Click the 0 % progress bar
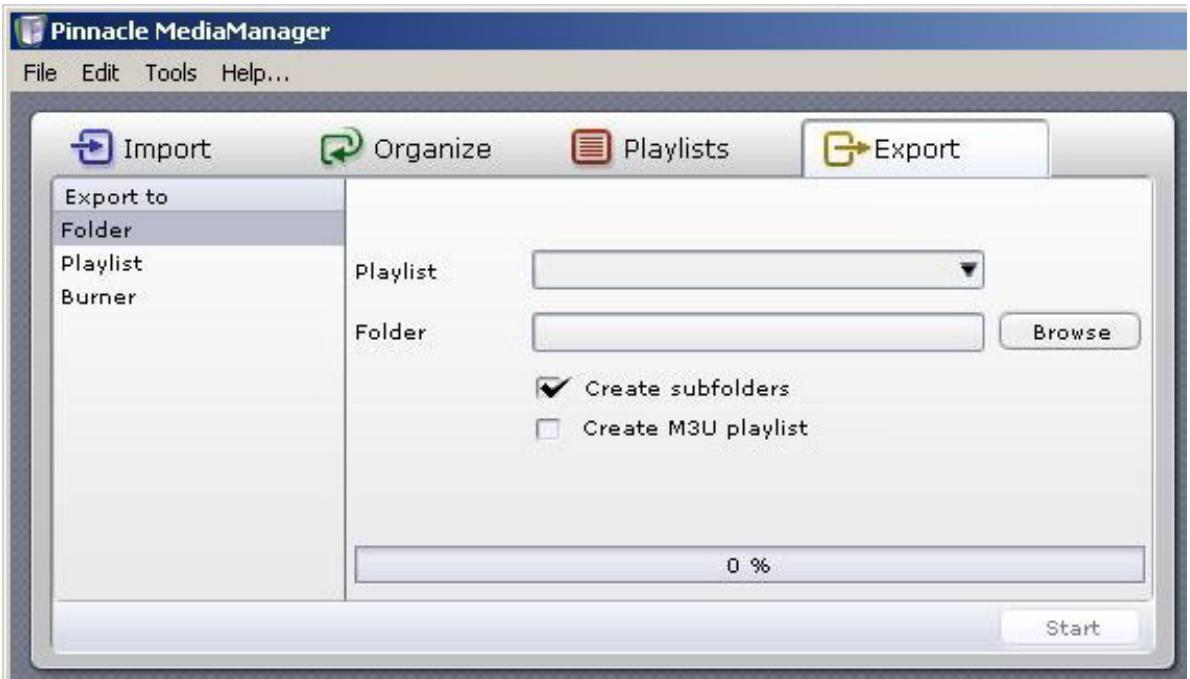 tap(750, 565)
